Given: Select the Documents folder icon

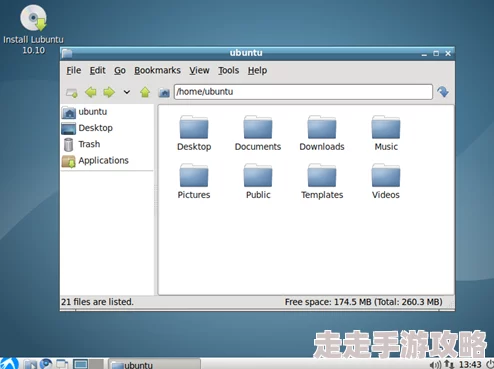Looking at the screenshot, I should pyautogui.click(x=258, y=133).
